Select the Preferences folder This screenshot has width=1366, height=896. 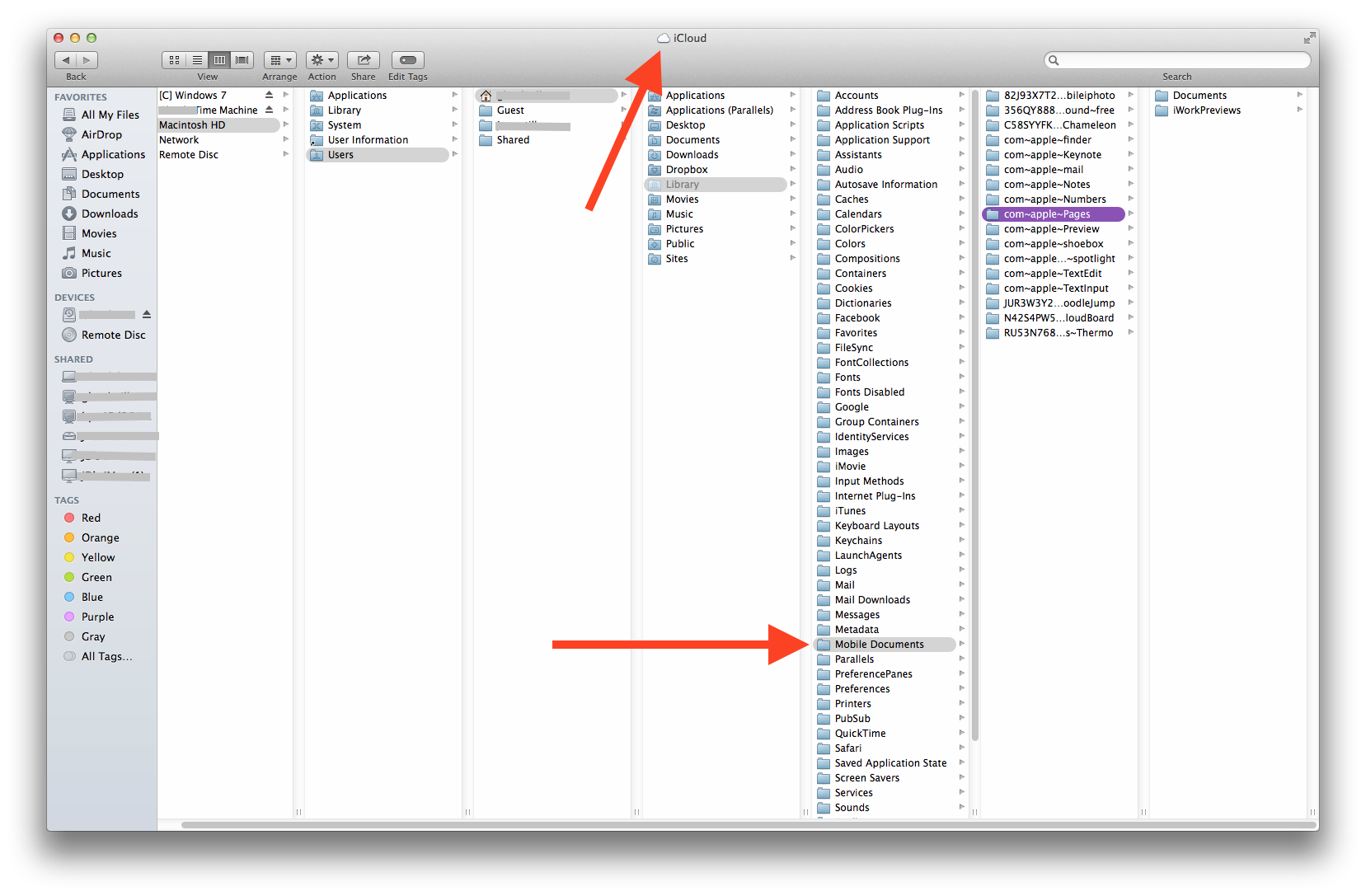pos(862,689)
